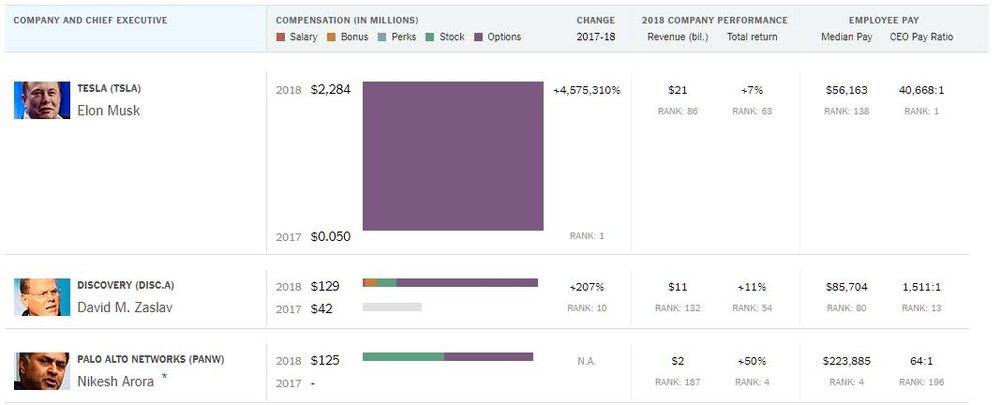Image resolution: width=1000 pixels, height=405 pixels.
Task: Click the Perks blue-gray legend swatch
Action: pos(383,37)
